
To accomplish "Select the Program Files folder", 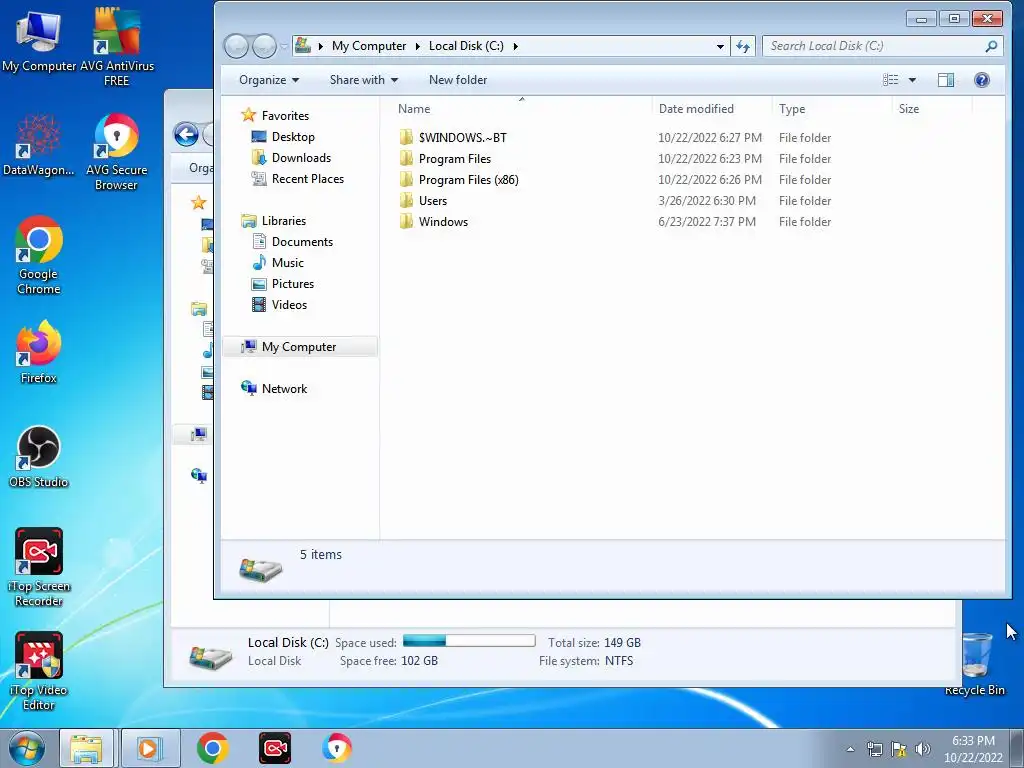I will tap(455, 159).
